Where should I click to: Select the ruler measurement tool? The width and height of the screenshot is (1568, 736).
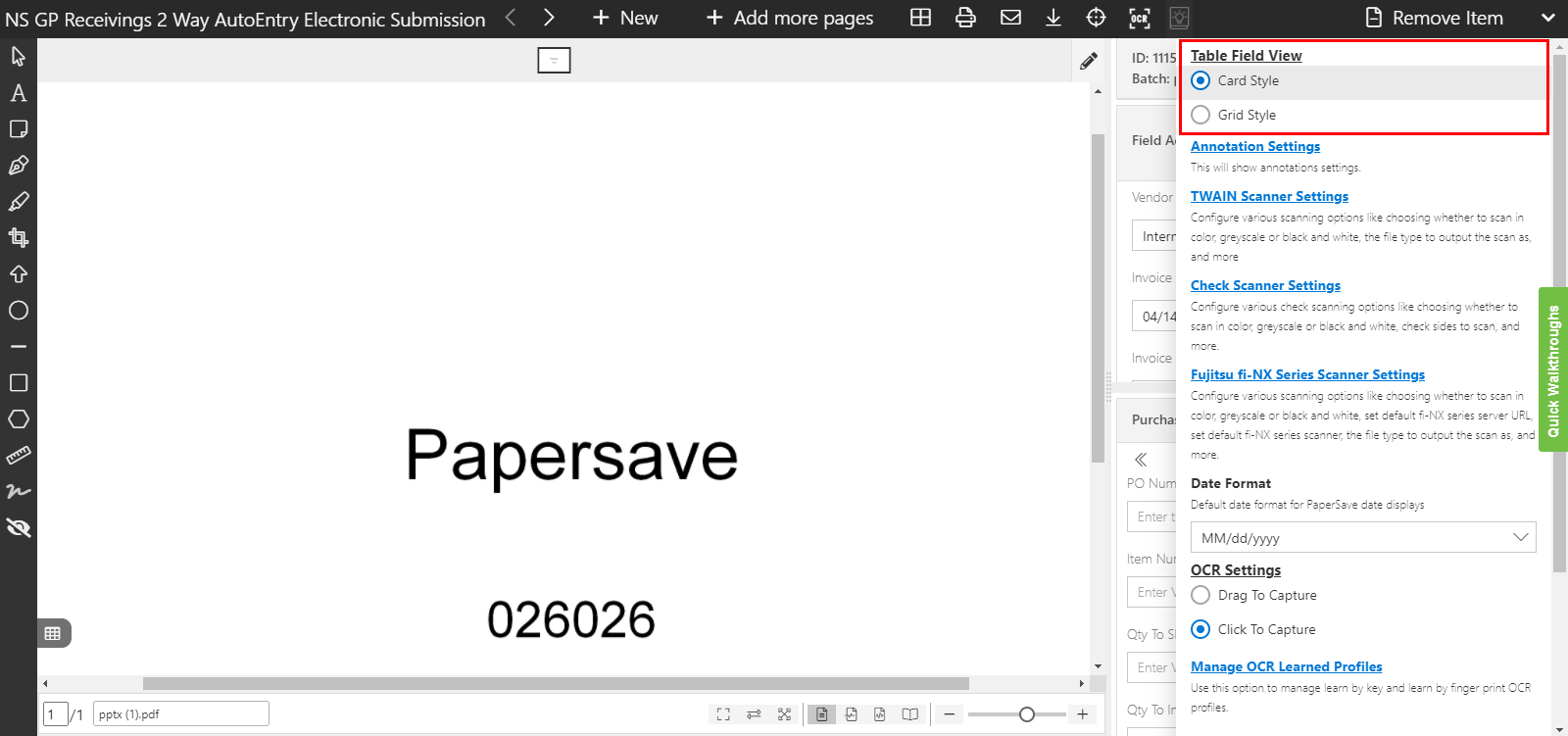pos(19,456)
